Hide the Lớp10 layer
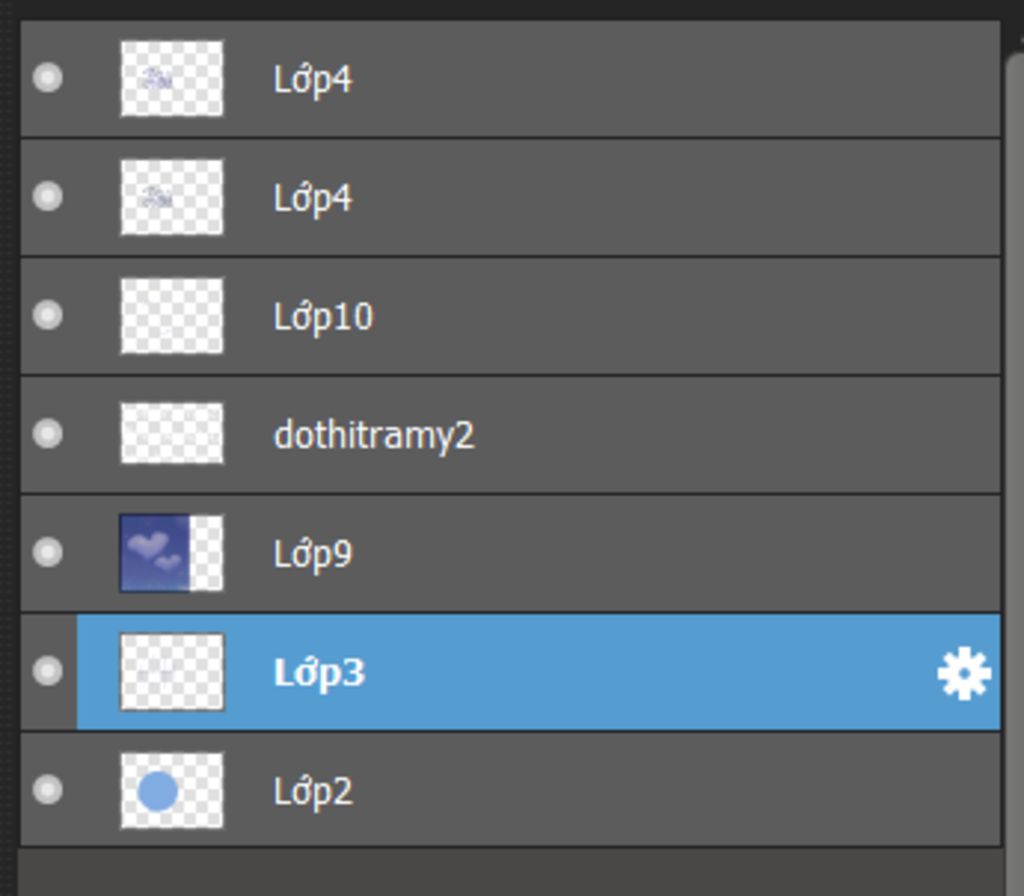1024x896 pixels. tap(48, 315)
